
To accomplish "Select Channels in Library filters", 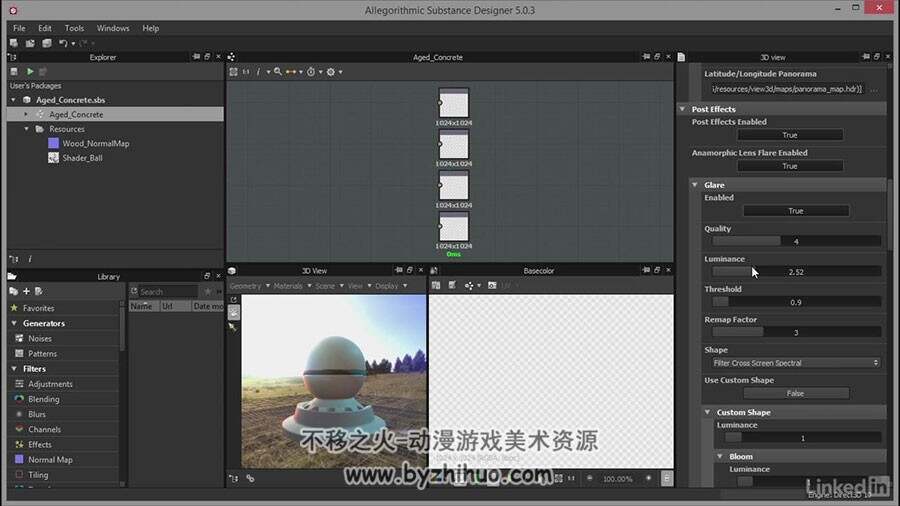I will [45, 429].
